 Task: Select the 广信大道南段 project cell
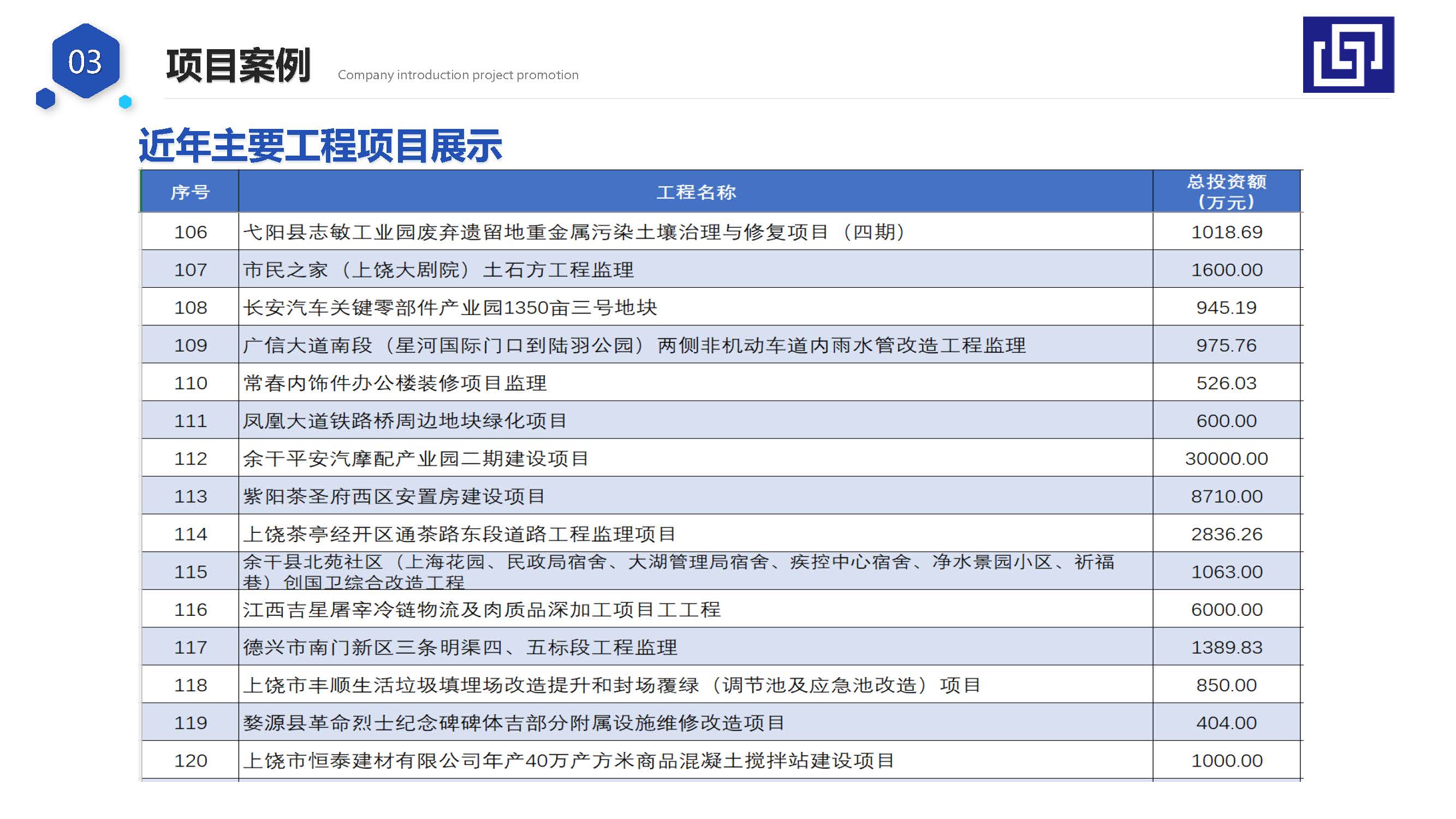tap(696, 345)
